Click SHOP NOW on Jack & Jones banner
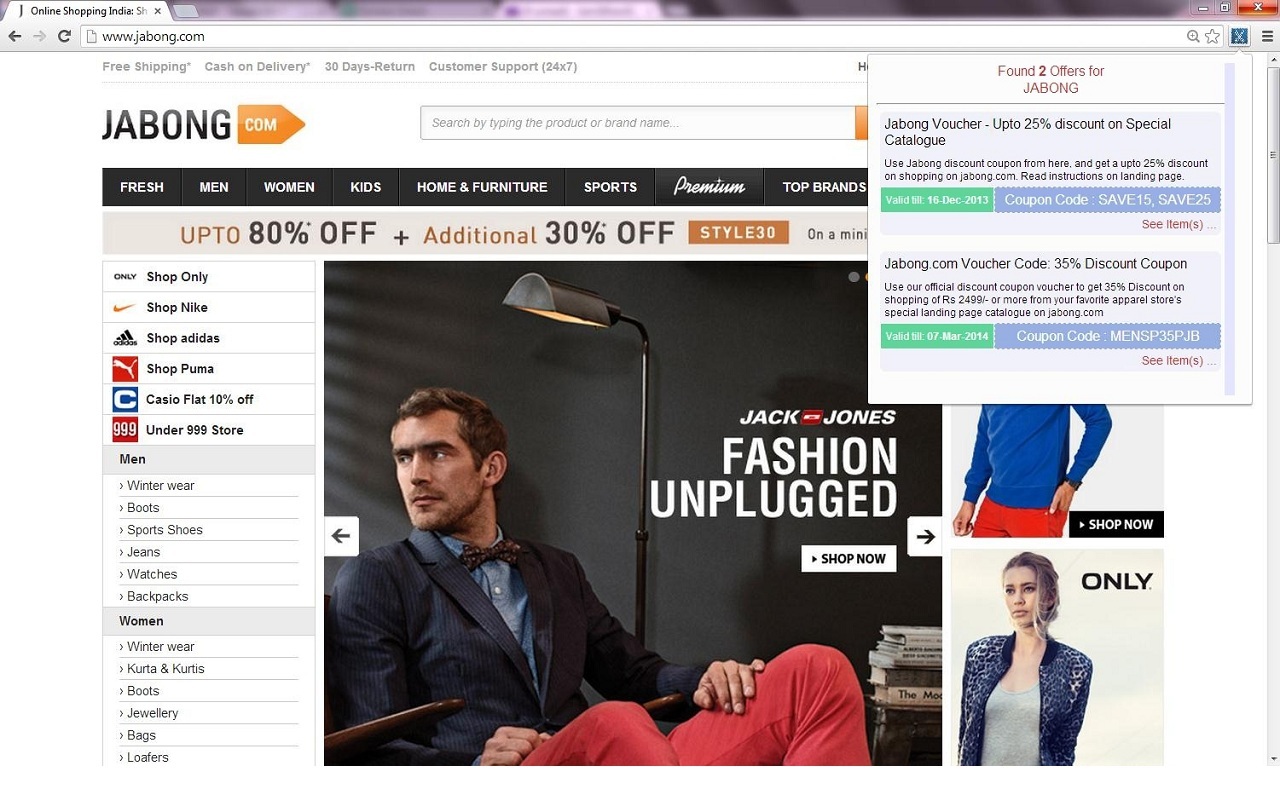The height and width of the screenshot is (800, 1280). [849, 559]
